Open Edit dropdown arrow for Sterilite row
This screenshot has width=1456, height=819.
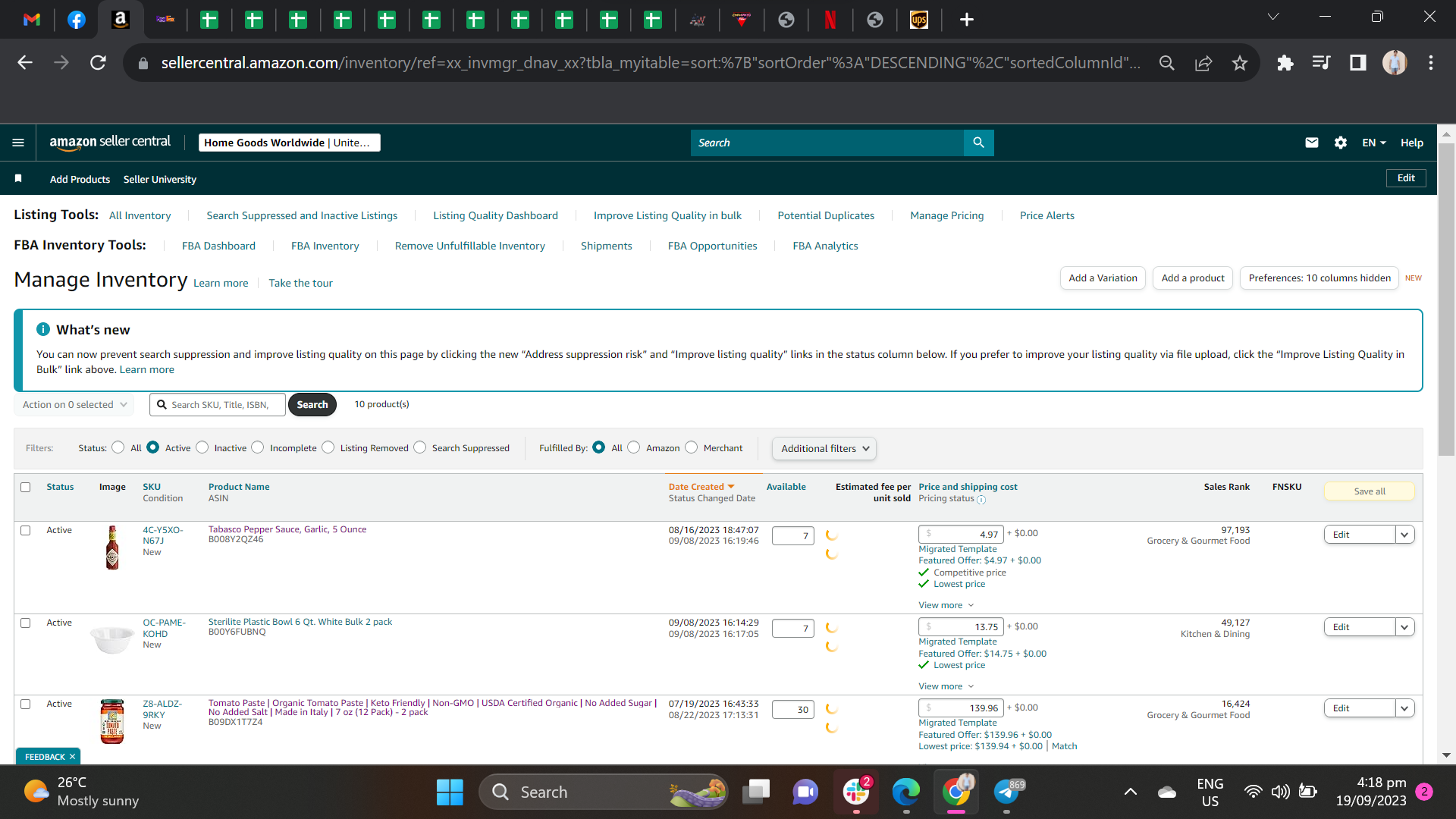pos(1404,627)
